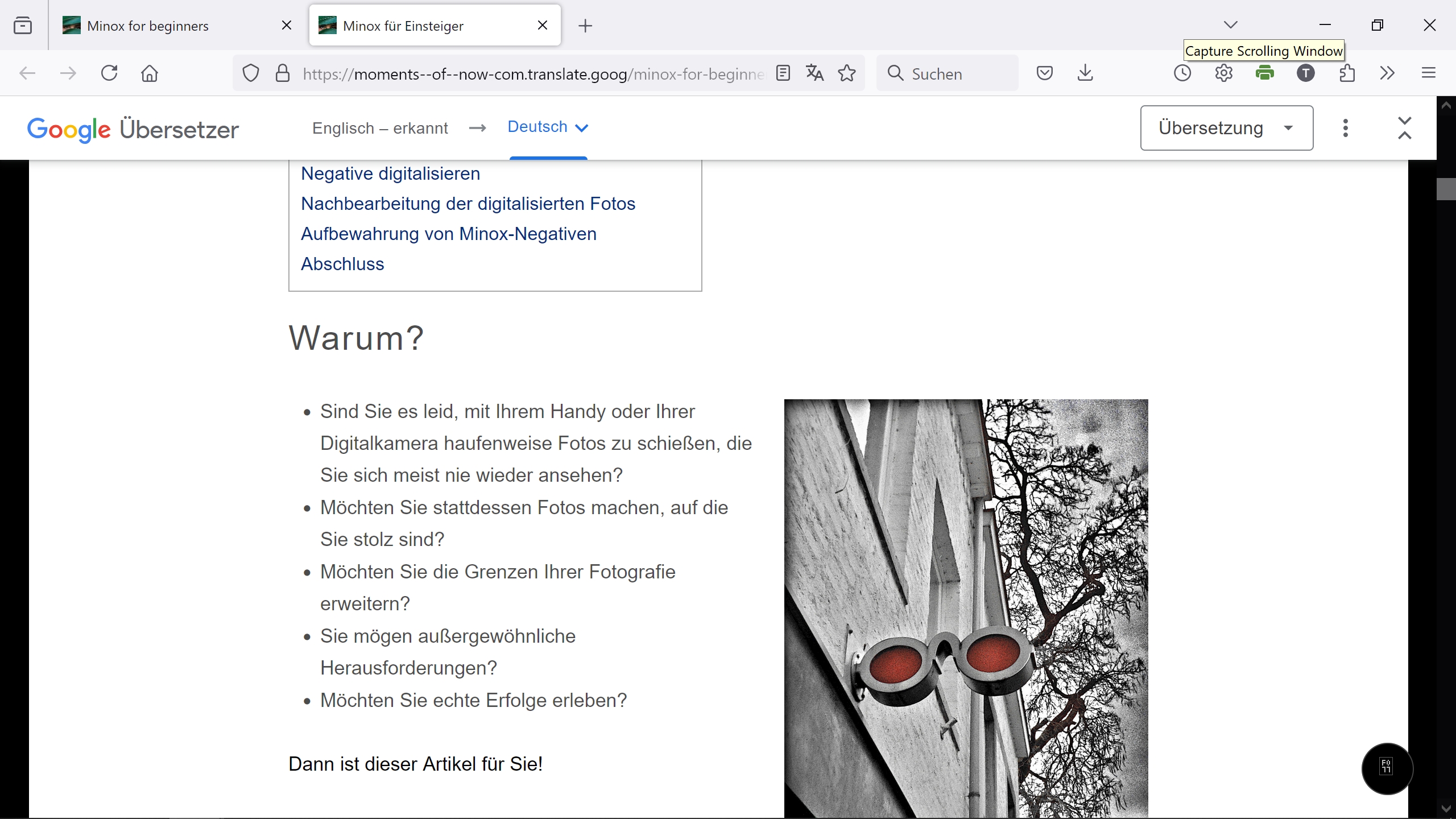Click the translate page icon in address bar

pos(814,73)
